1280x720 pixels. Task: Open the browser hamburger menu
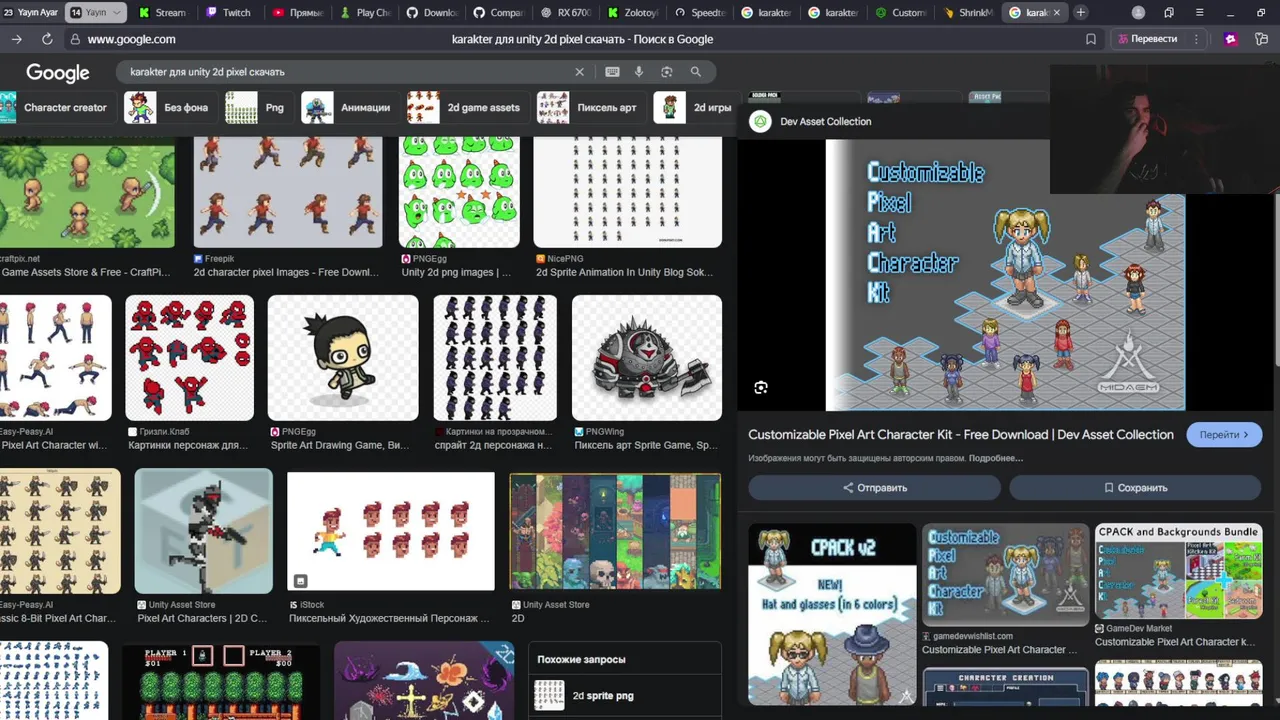(1200, 12)
